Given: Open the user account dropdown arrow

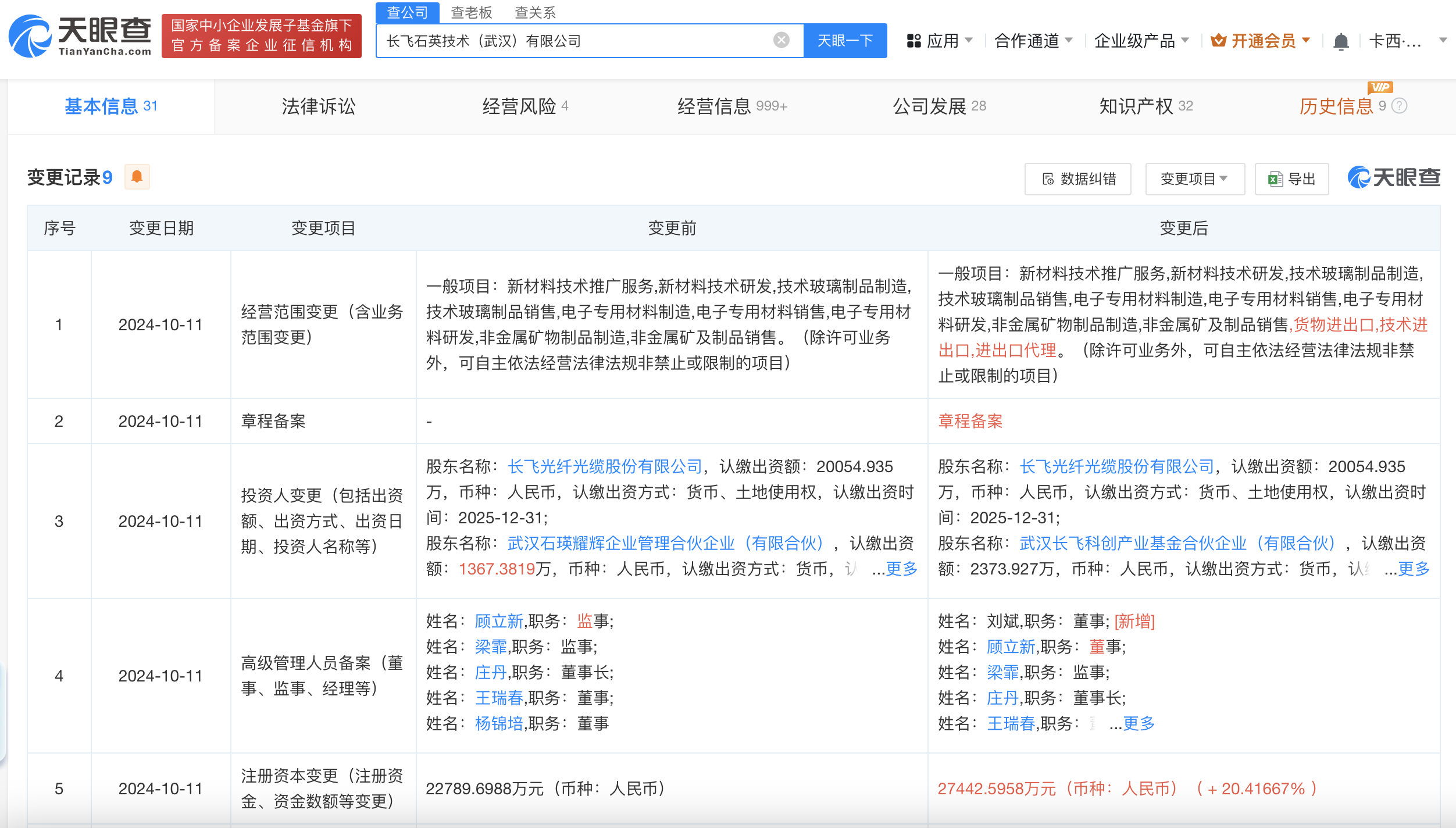Looking at the screenshot, I should pos(1443,41).
